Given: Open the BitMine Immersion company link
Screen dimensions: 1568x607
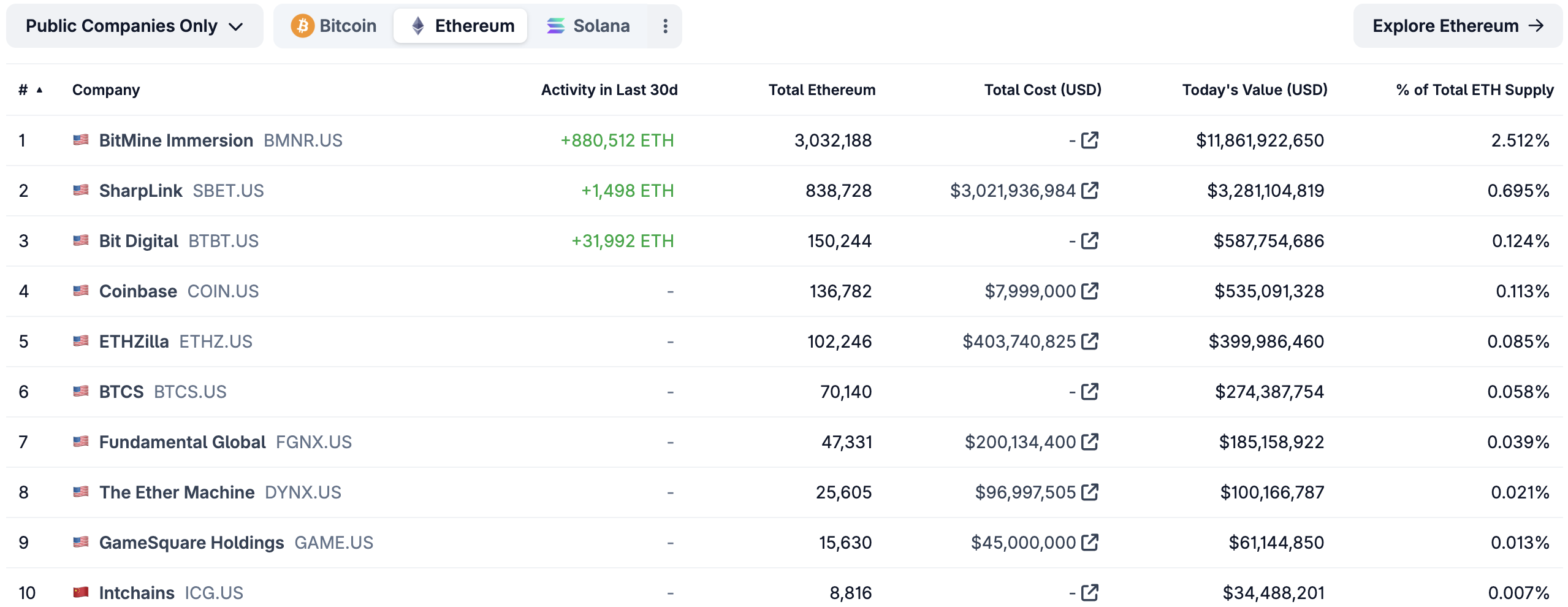Looking at the screenshot, I should tap(176, 140).
